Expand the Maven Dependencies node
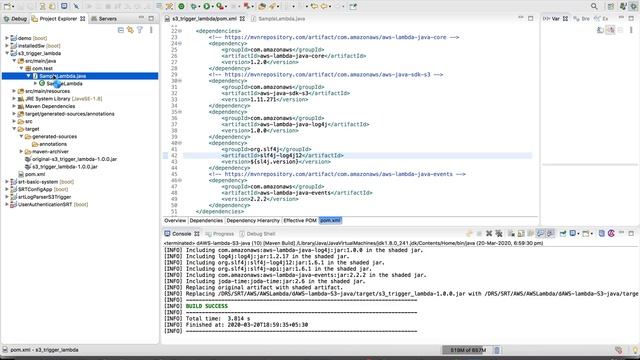This screenshot has height=360, width=640. click(14, 106)
